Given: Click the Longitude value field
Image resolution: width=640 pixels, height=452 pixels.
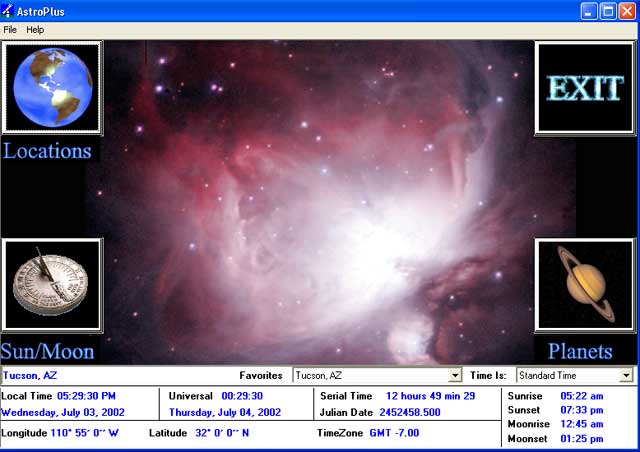Looking at the screenshot, I should [85, 433].
